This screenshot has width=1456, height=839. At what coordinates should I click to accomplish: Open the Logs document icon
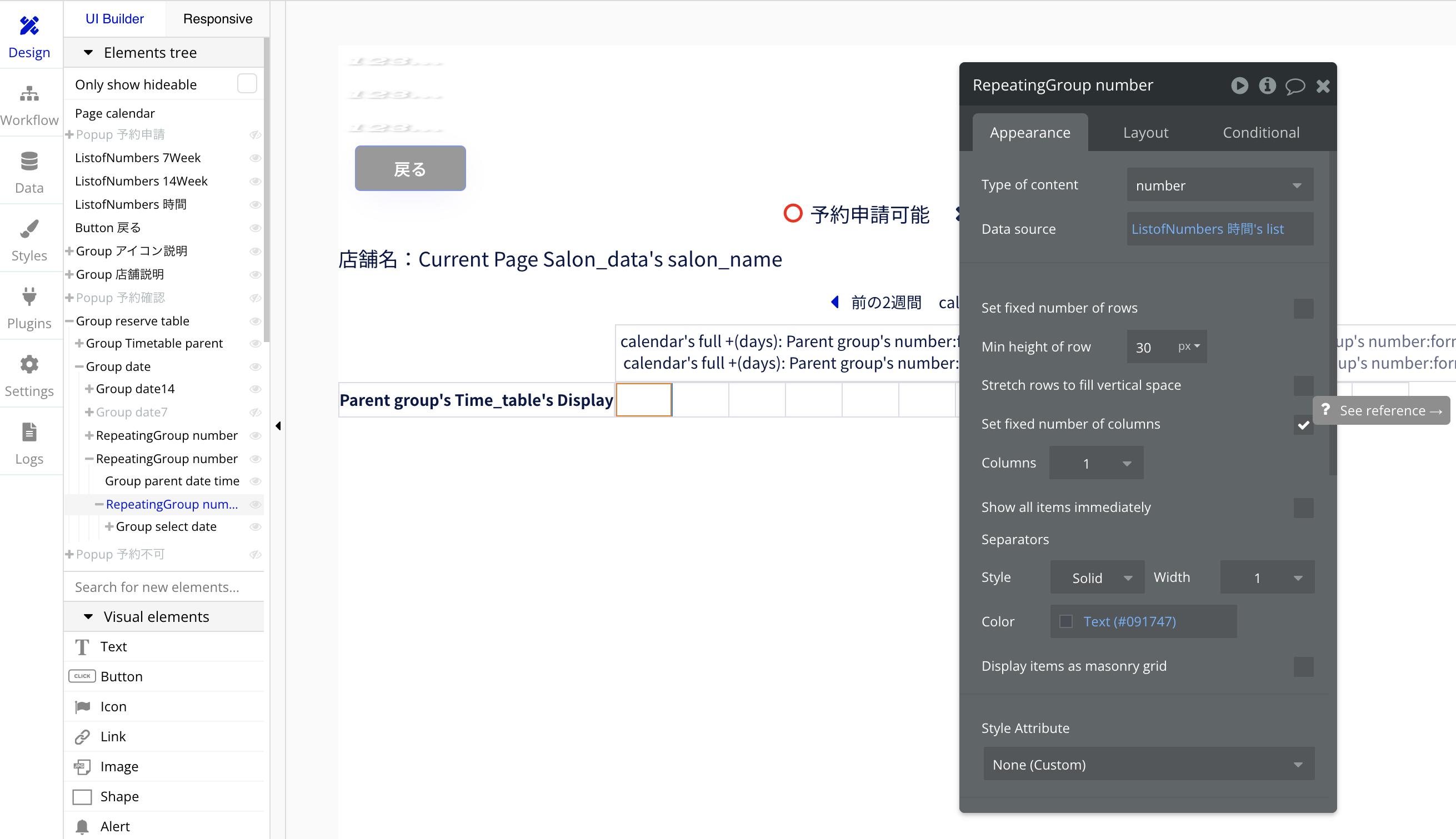(29, 432)
